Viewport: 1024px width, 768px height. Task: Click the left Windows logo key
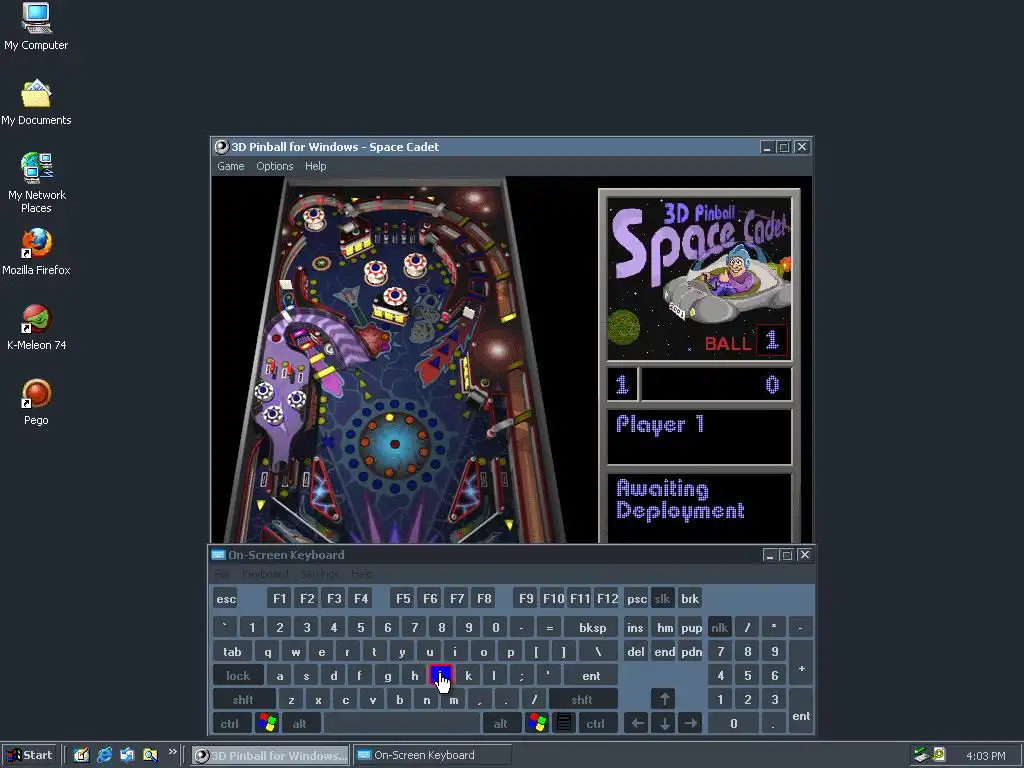[x=266, y=724]
